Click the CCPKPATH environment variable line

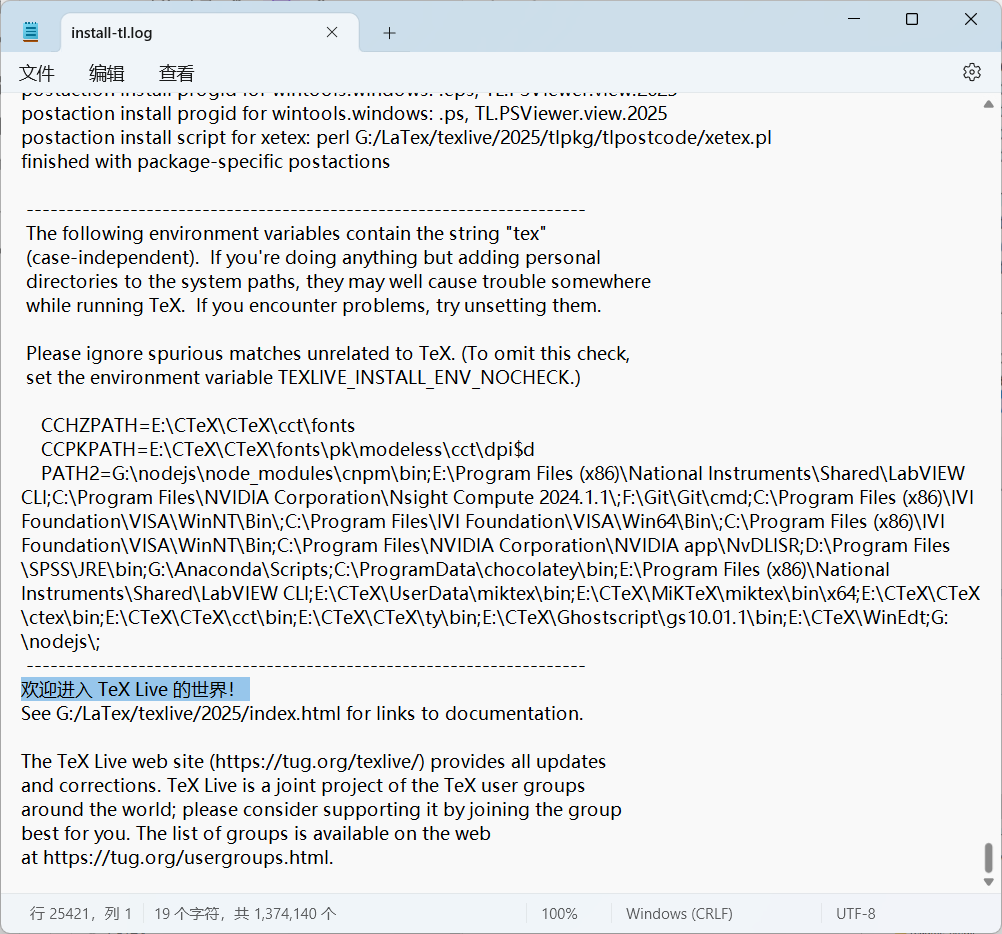288,450
